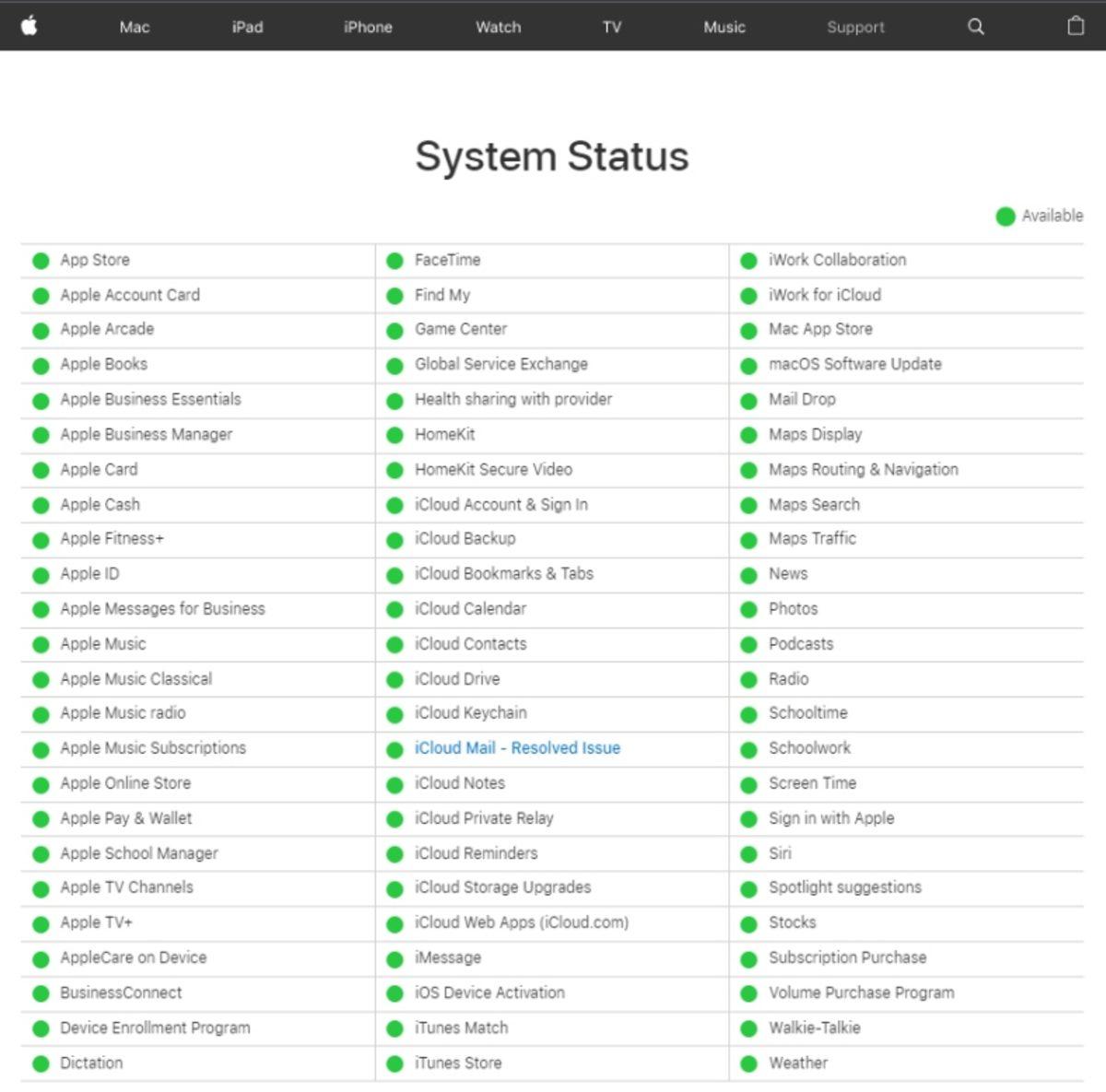Open the iCloud Mail Resolved Issue link
Screen dimensions: 1106x1092
(x=518, y=748)
